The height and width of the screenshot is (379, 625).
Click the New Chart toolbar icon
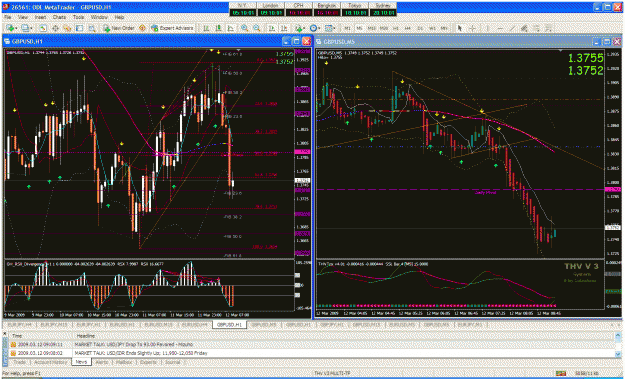coord(10,28)
